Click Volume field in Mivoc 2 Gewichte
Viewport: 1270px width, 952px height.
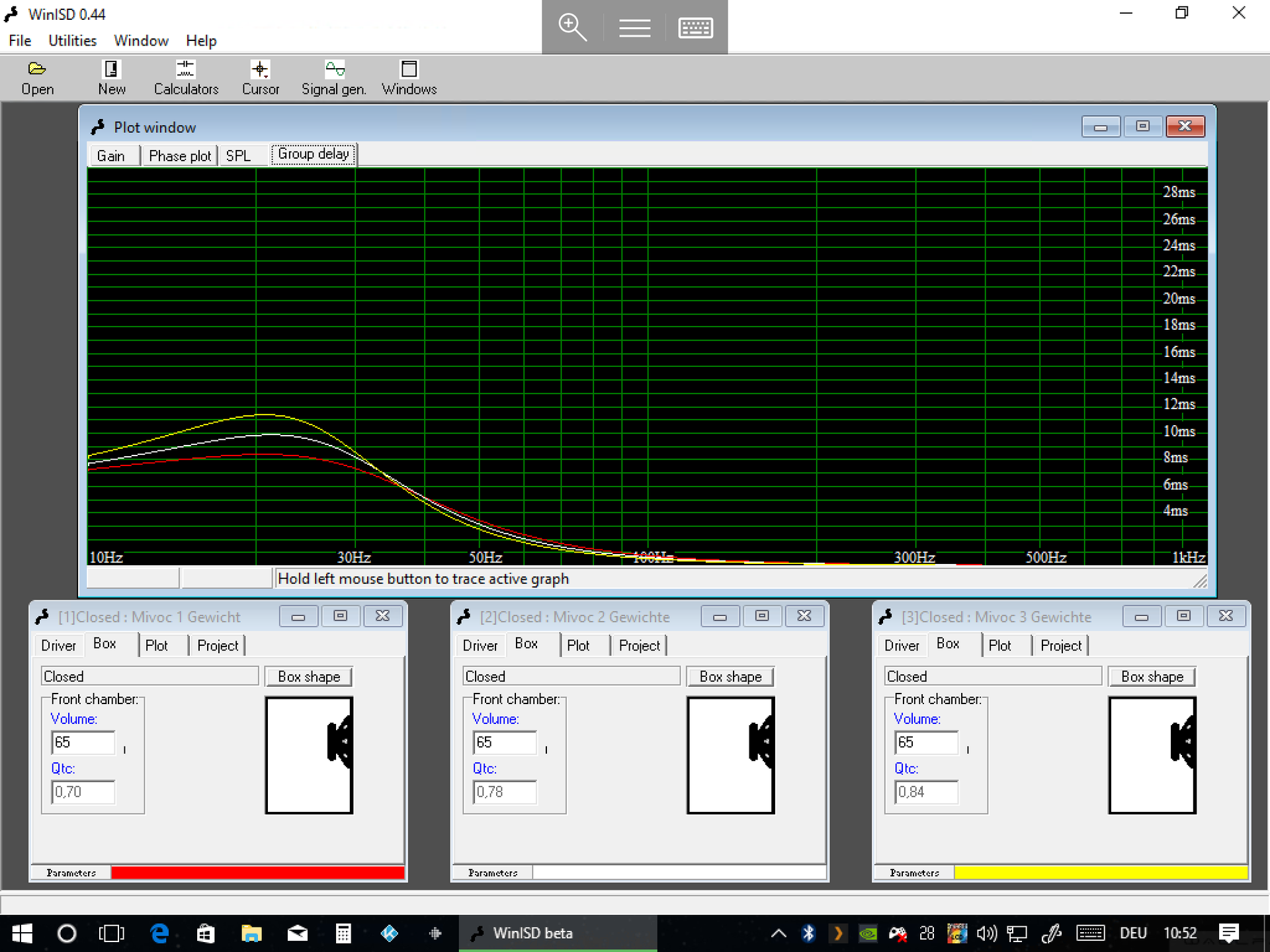point(505,742)
